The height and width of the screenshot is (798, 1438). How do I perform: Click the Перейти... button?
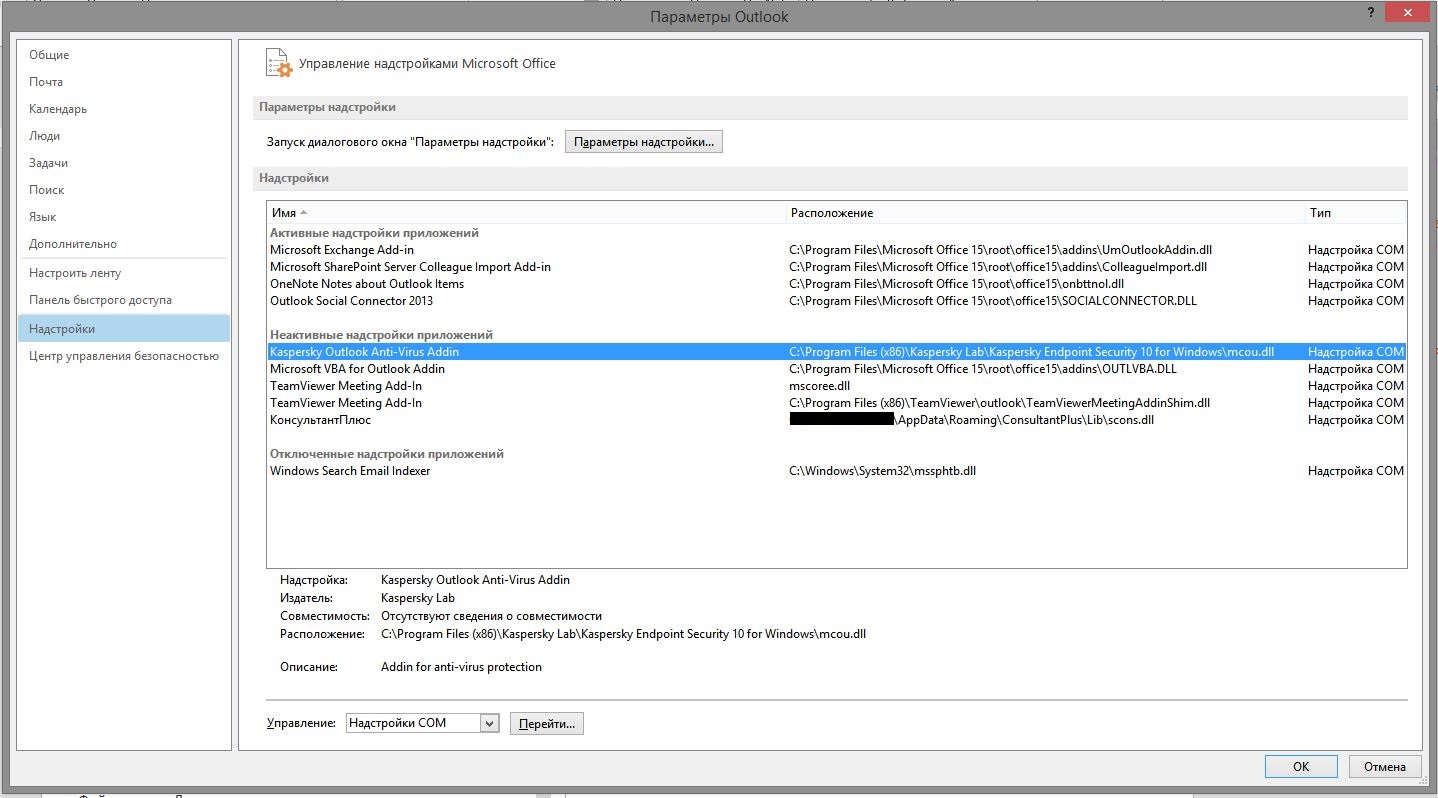[x=546, y=723]
